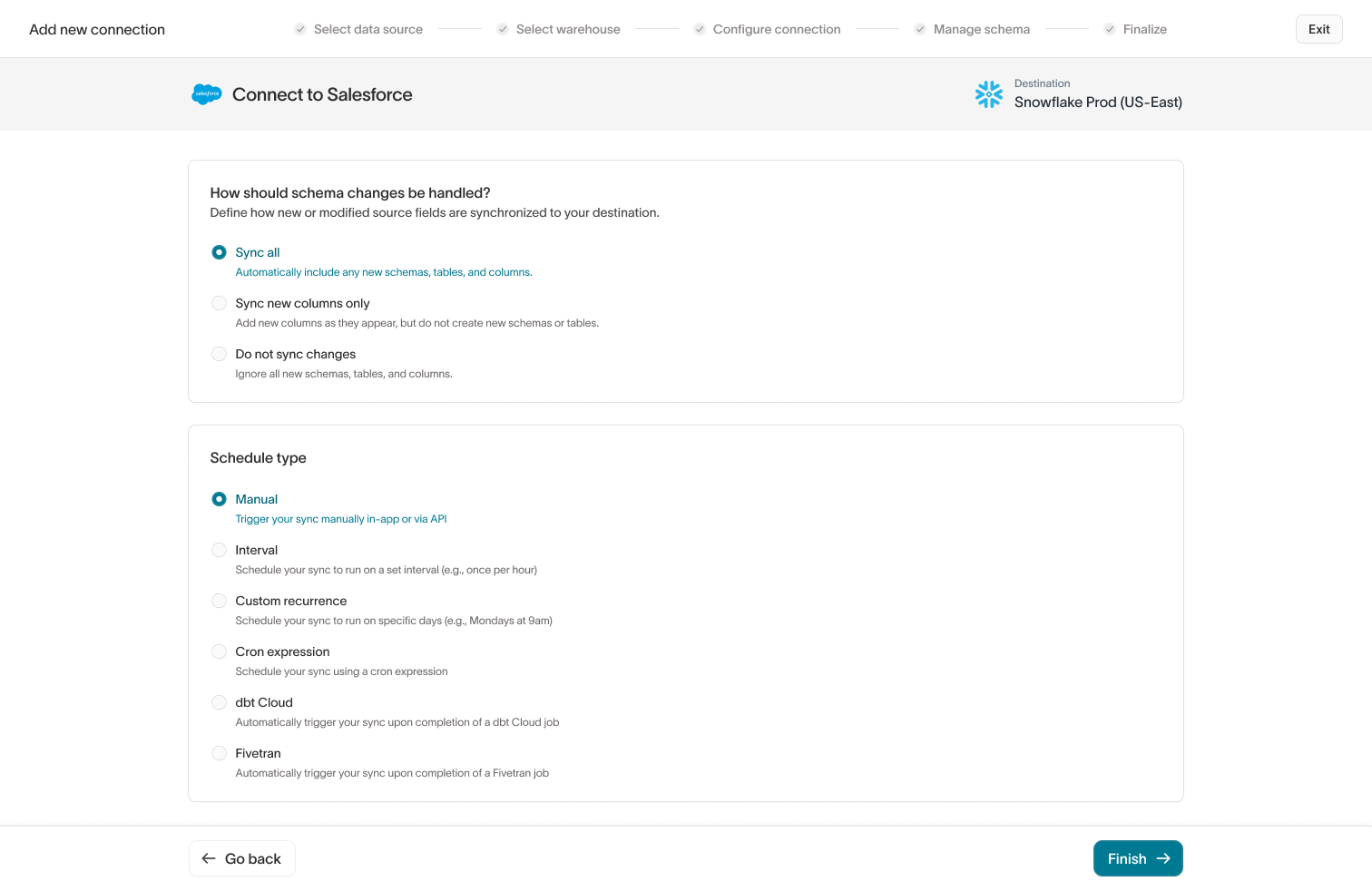
Task: Select Do not sync changes option
Action: tap(219, 354)
